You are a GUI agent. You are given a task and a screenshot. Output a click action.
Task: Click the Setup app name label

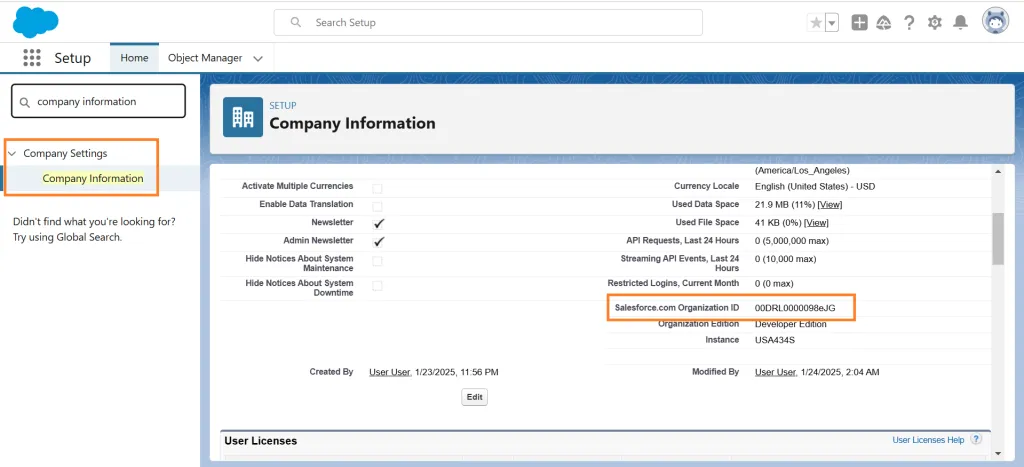pyautogui.click(x=72, y=57)
